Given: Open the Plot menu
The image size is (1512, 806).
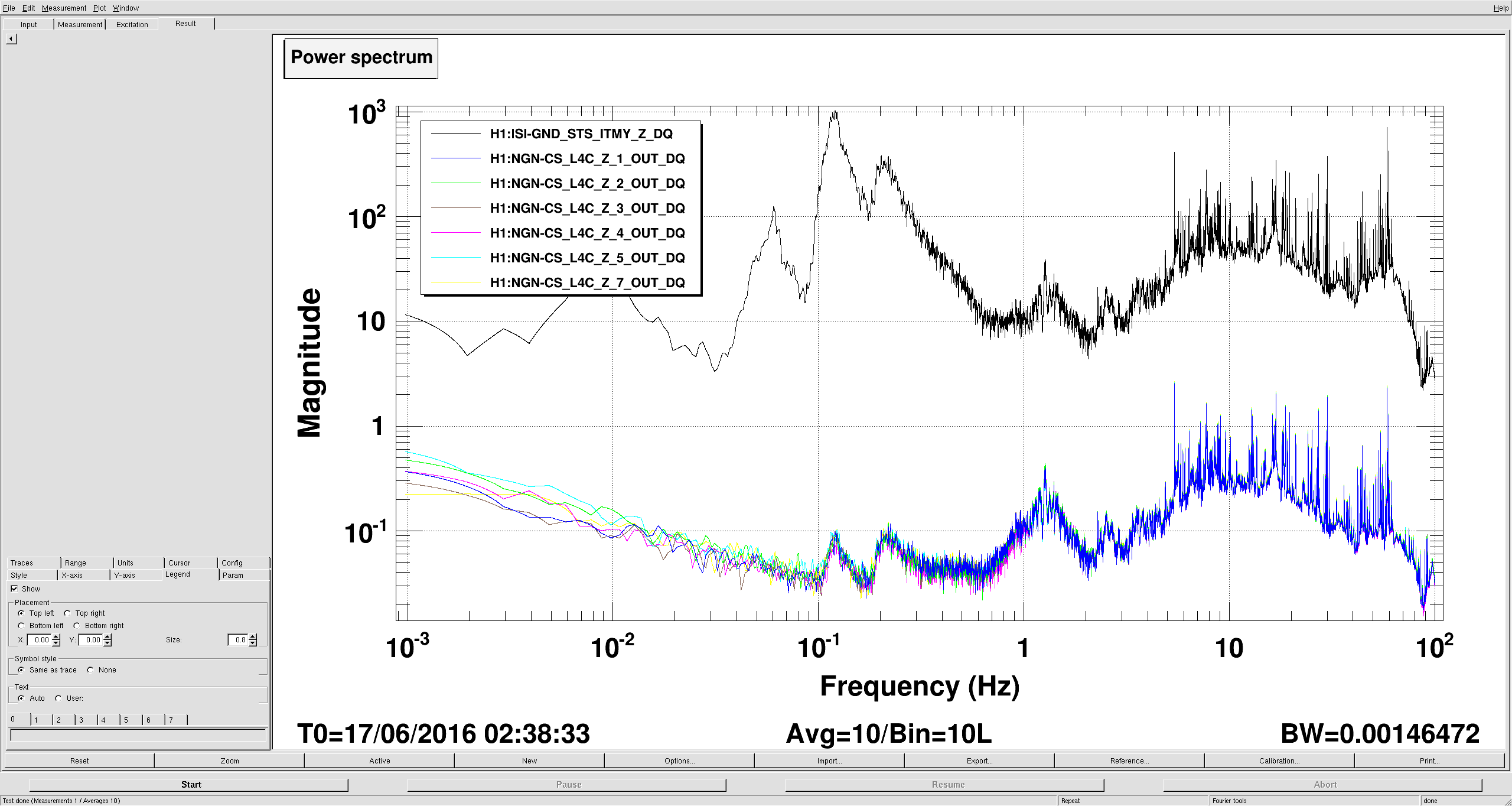Looking at the screenshot, I should point(99,8).
